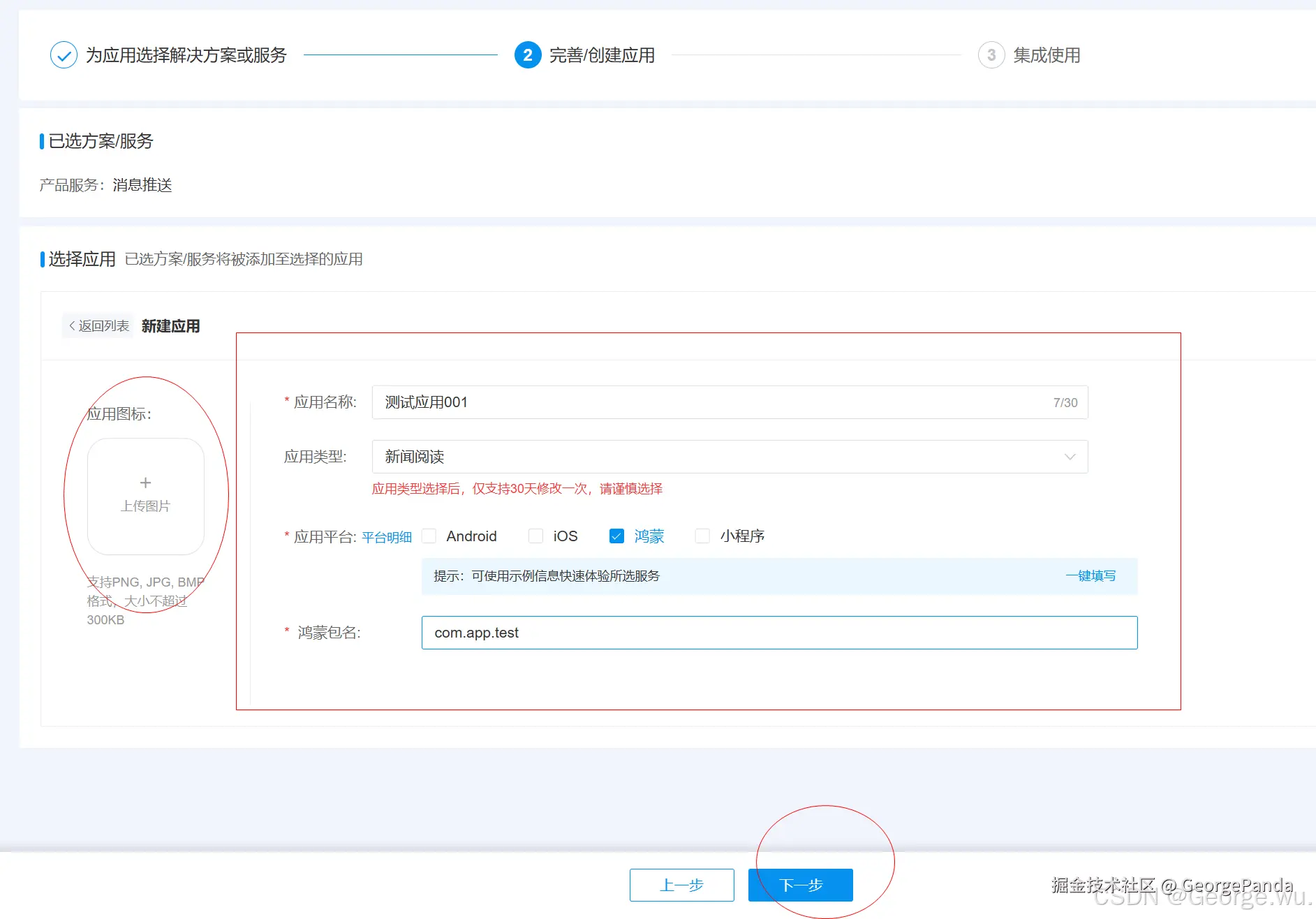This screenshot has height=919, width=1316.
Task: Click the 上传图片 upload box
Action: tap(146, 497)
